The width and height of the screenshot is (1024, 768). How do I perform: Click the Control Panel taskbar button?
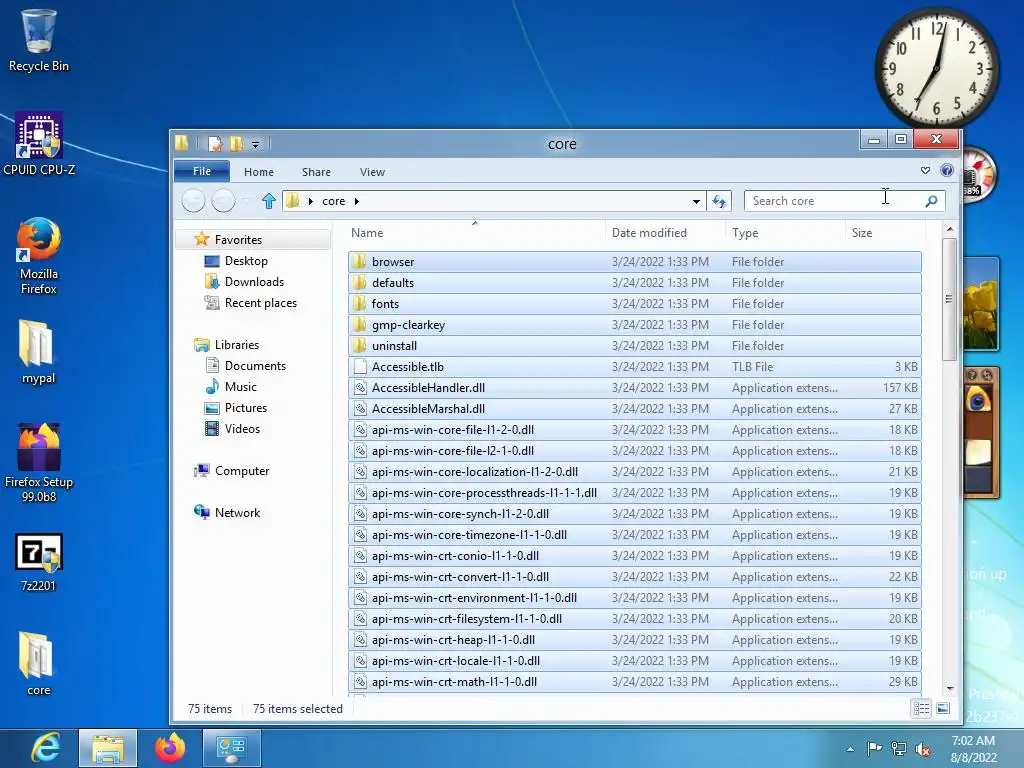pos(231,748)
